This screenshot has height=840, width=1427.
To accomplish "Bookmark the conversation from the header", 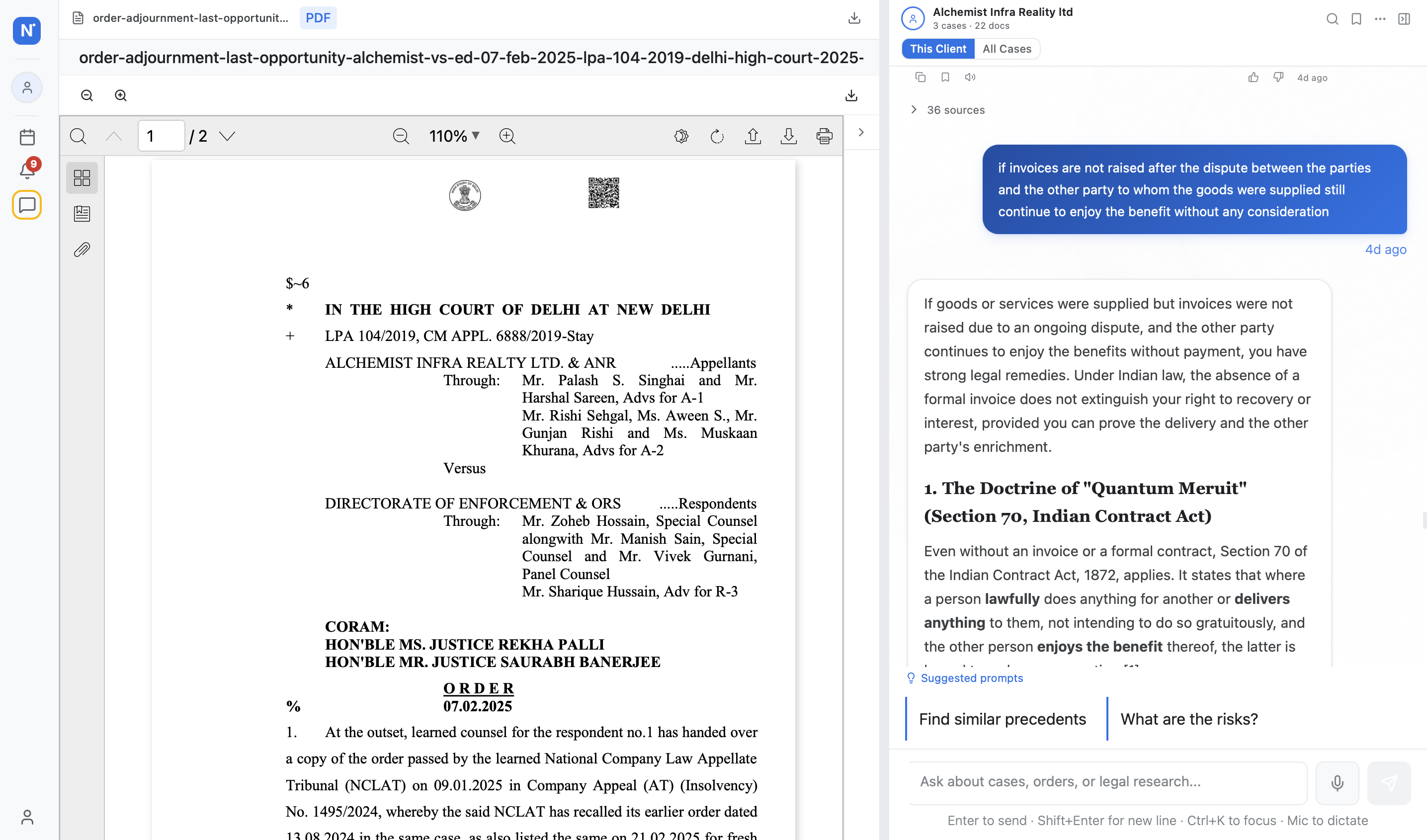I will pos(1355,19).
